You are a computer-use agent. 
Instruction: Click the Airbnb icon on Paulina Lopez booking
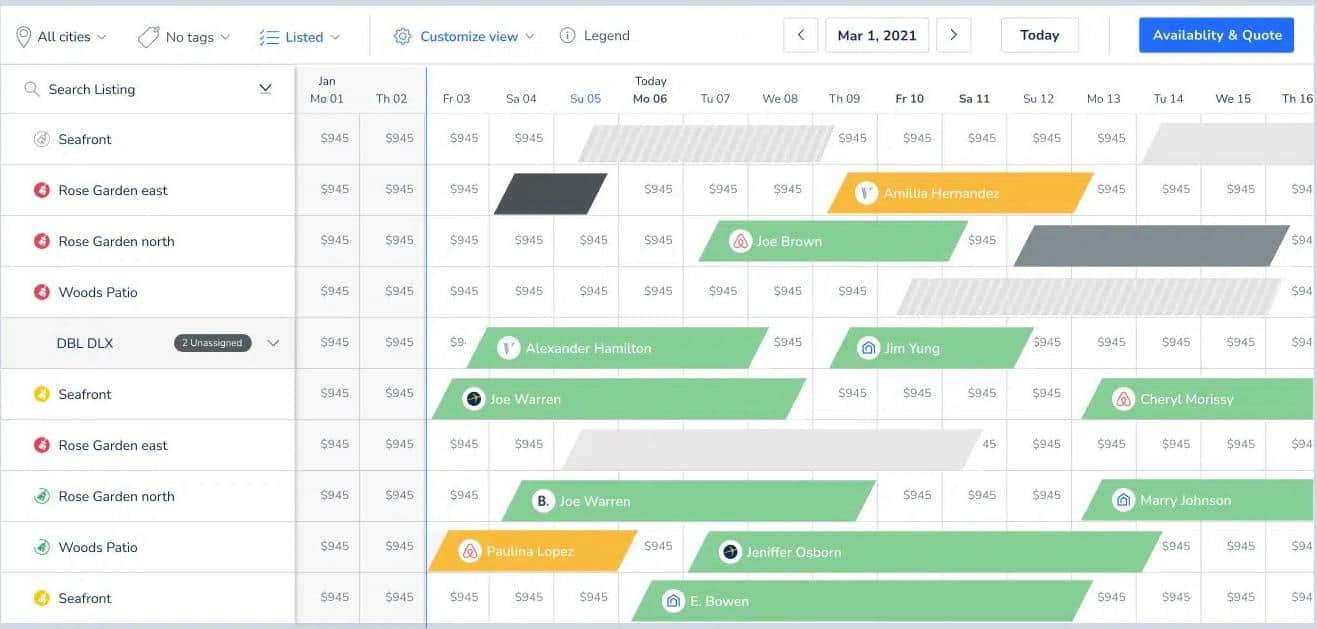coord(470,551)
